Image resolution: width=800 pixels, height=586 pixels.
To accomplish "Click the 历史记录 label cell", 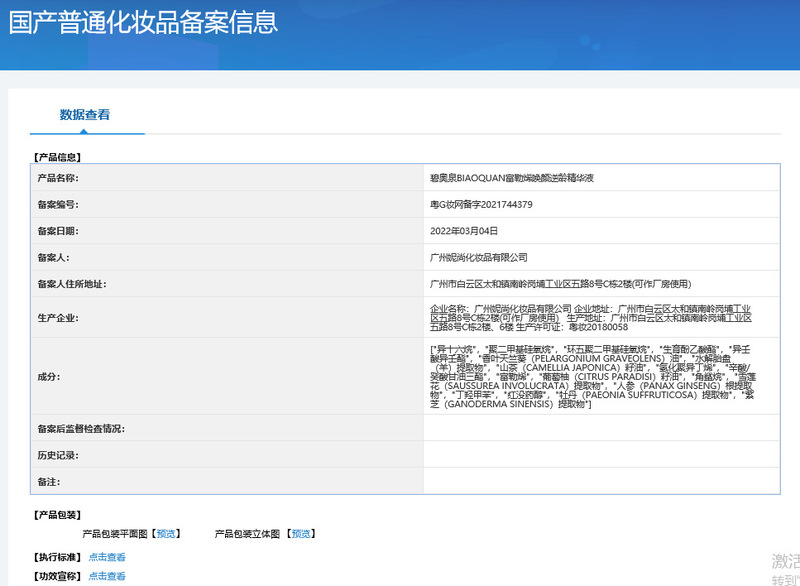I will point(227,455).
